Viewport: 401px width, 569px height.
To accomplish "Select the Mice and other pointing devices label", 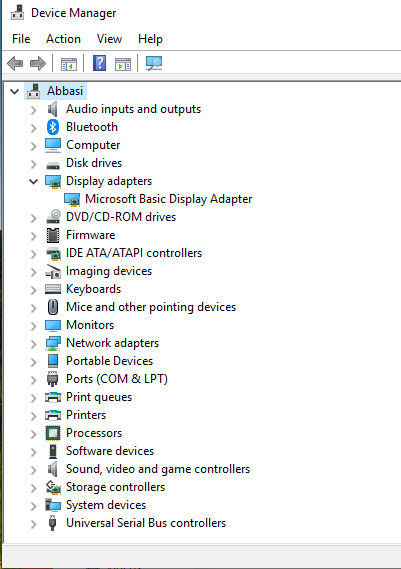I will [151, 307].
